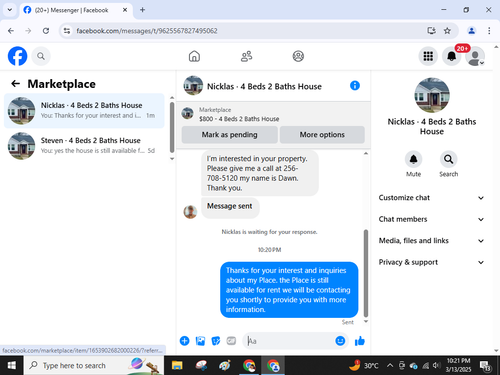Open the Groups icon in top navigation

298,56
